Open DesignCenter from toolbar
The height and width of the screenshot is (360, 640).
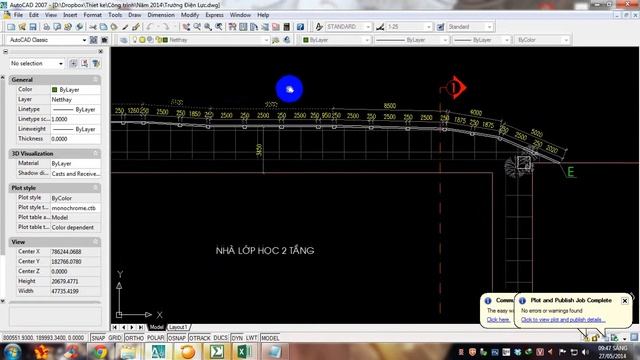click(x=243, y=27)
